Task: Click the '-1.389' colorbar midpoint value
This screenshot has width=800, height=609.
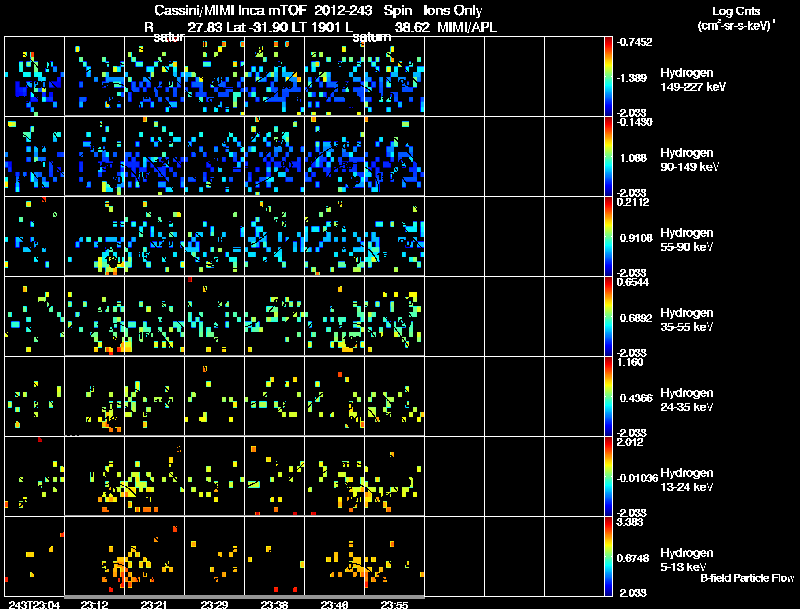Action: 632,78
